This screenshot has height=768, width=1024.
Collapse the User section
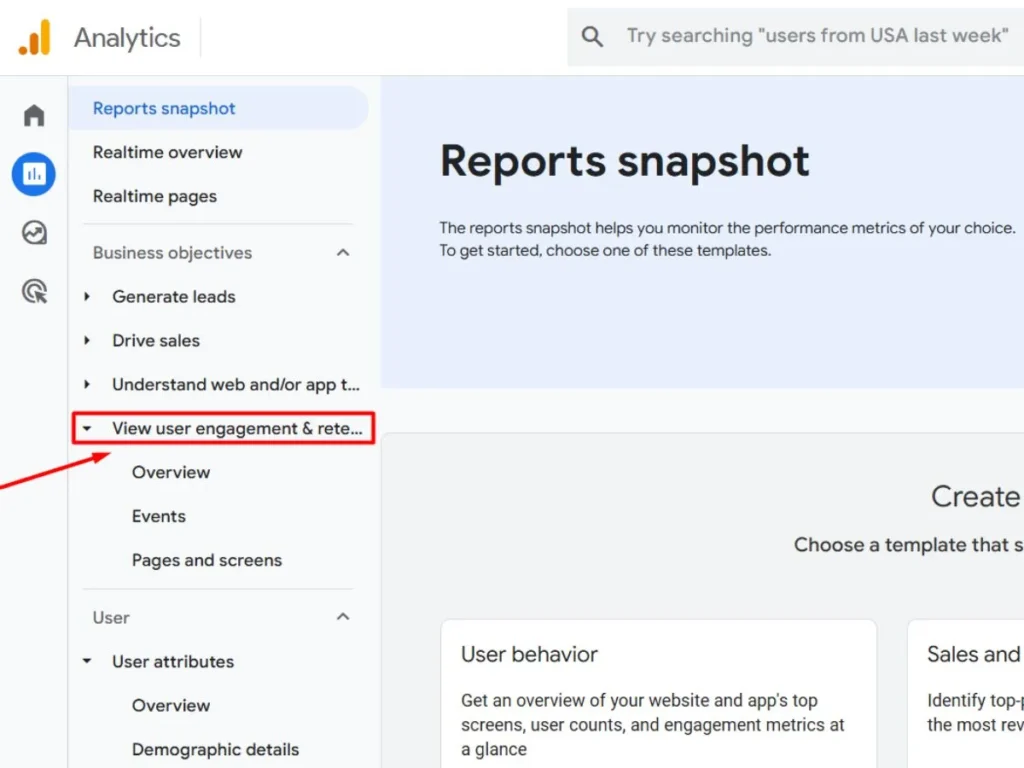pyautogui.click(x=343, y=617)
